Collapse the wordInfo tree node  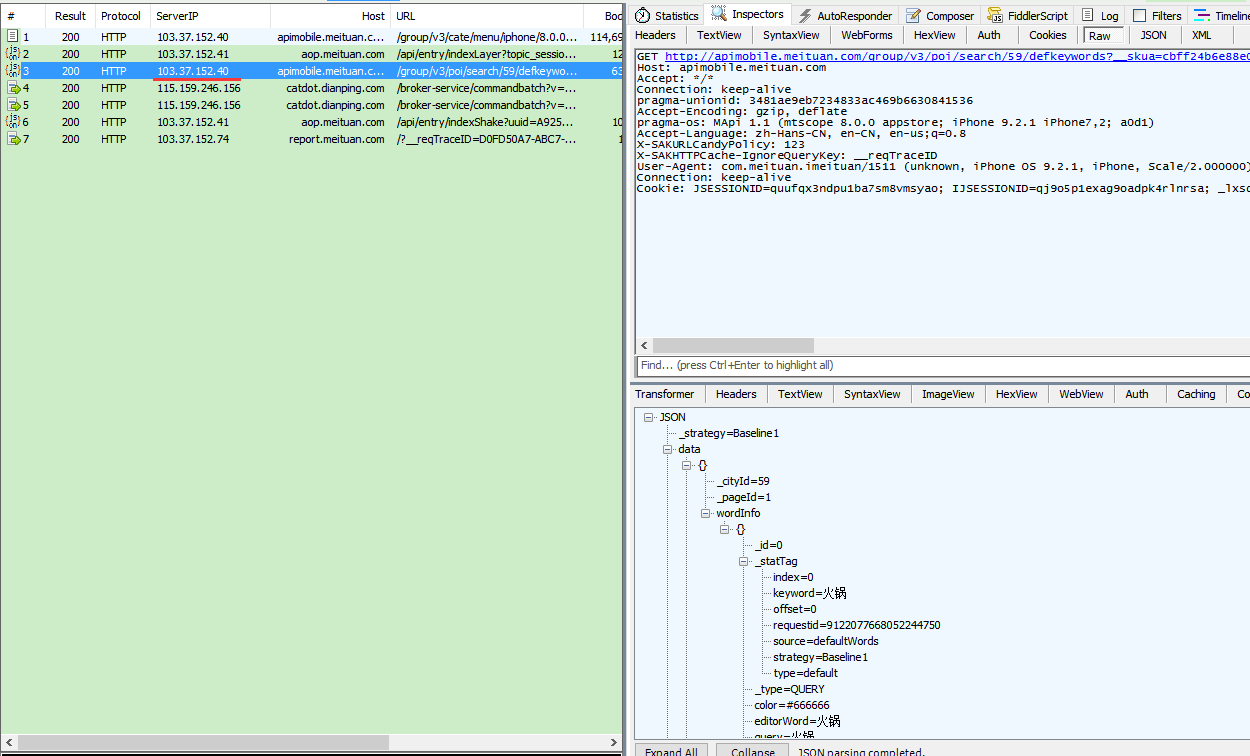[x=706, y=513]
